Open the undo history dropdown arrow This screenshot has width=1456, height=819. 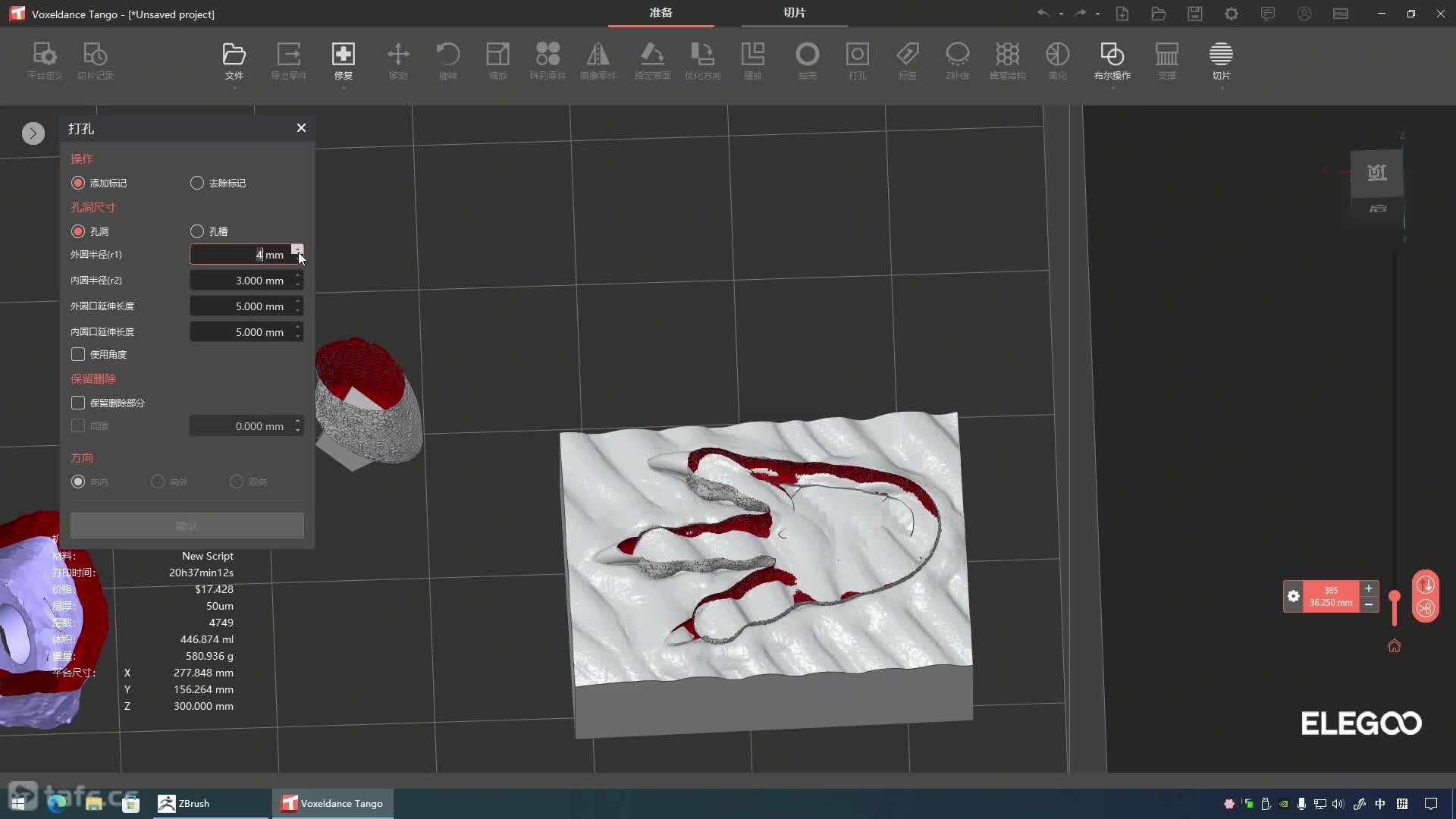[x=1061, y=14]
